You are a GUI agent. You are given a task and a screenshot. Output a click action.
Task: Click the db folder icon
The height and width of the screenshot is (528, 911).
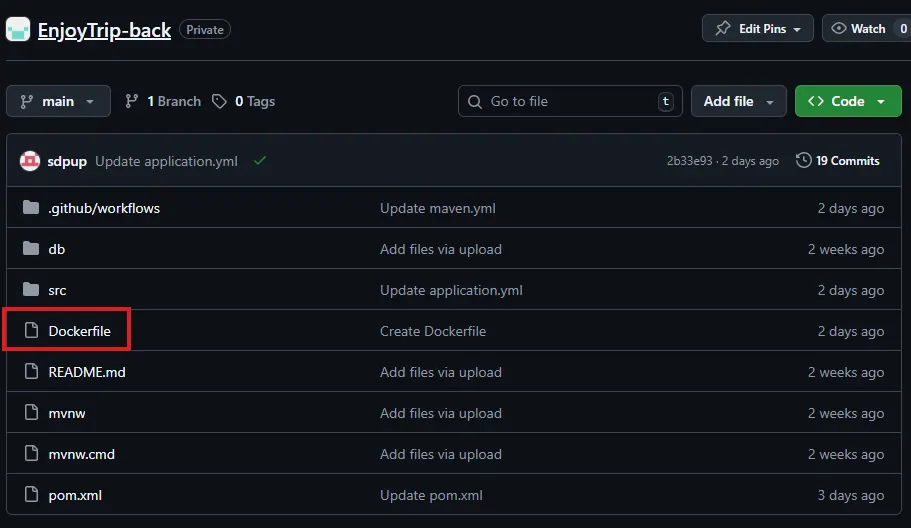[31, 250]
